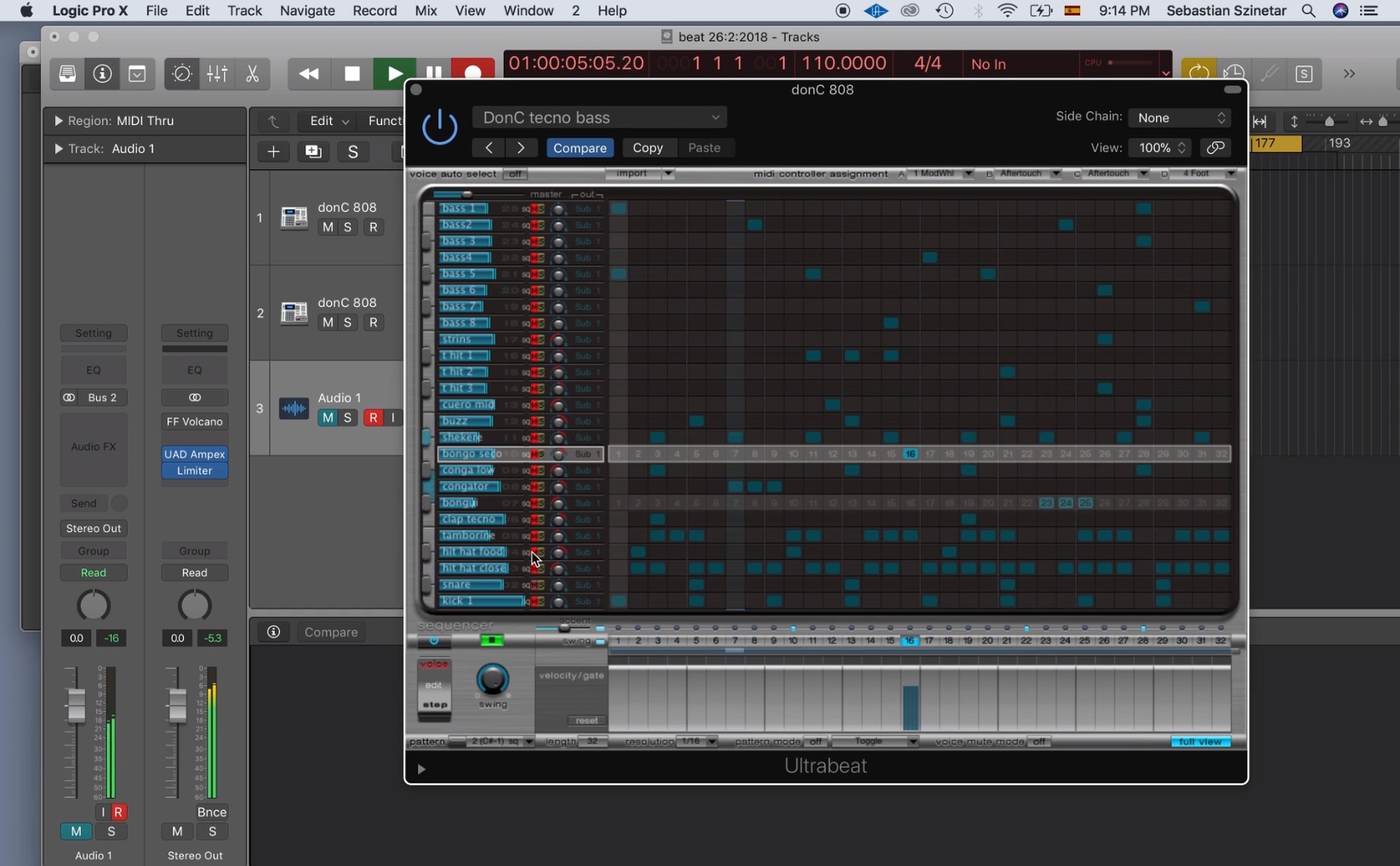Click the Stop transport button
The width and height of the screenshot is (1400, 866).
coord(351,74)
